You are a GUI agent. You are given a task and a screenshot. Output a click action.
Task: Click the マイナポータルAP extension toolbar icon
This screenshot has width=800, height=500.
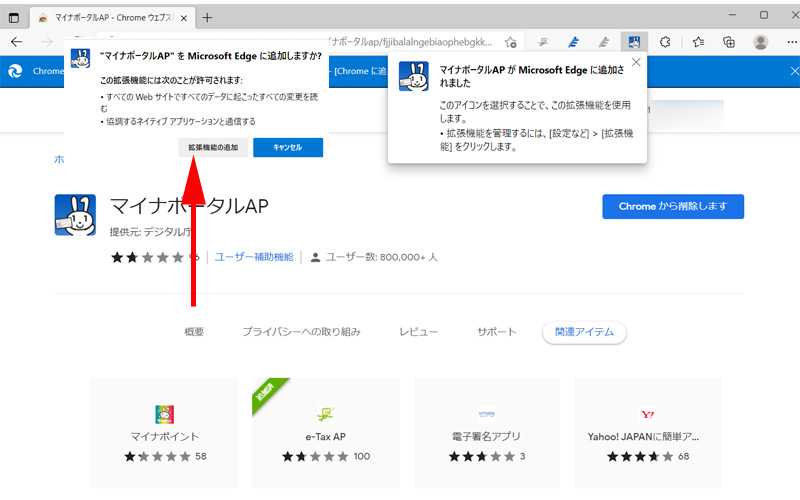pyautogui.click(x=634, y=42)
